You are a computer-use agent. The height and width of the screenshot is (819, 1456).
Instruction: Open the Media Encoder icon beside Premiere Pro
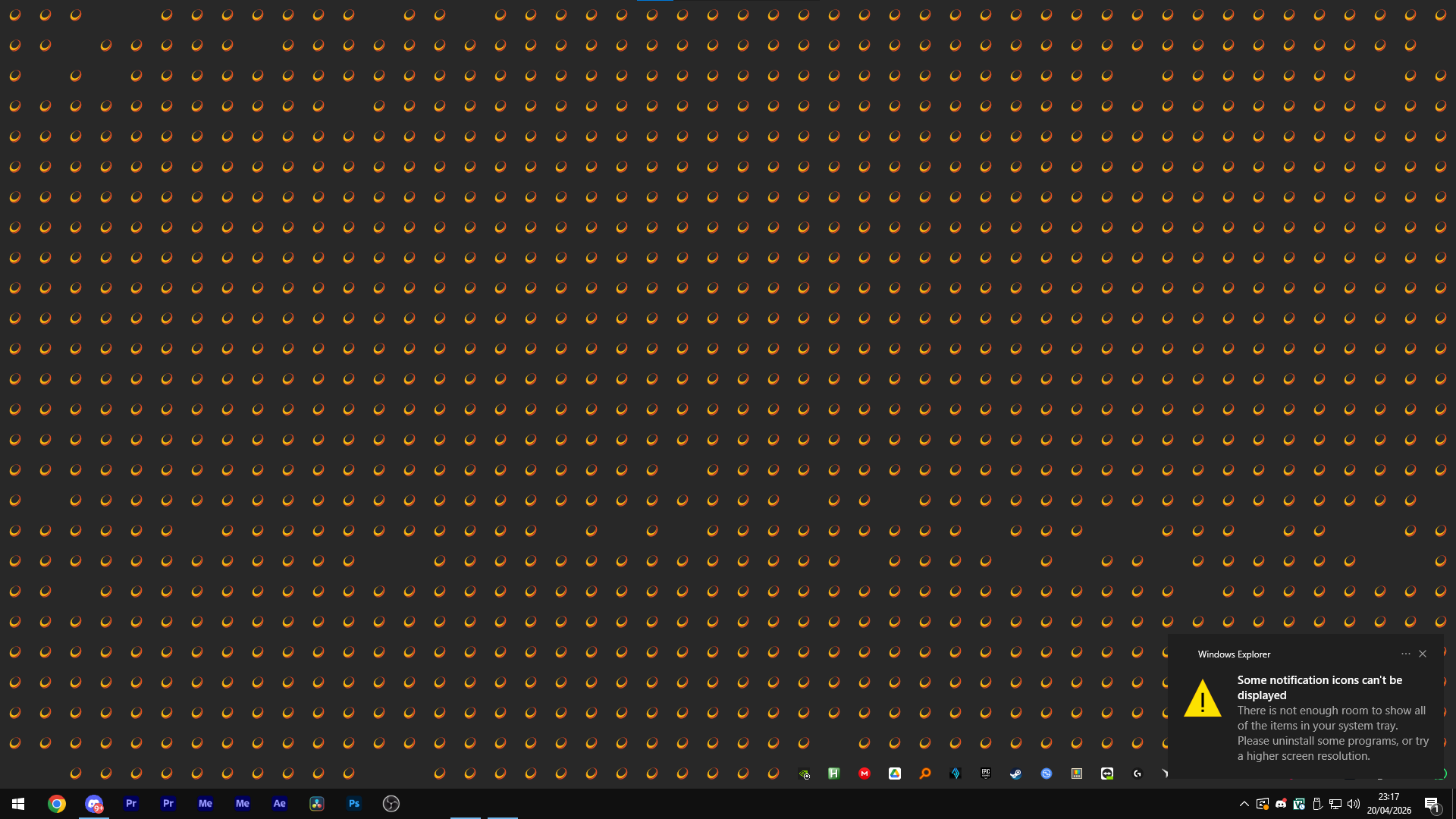(206, 804)
